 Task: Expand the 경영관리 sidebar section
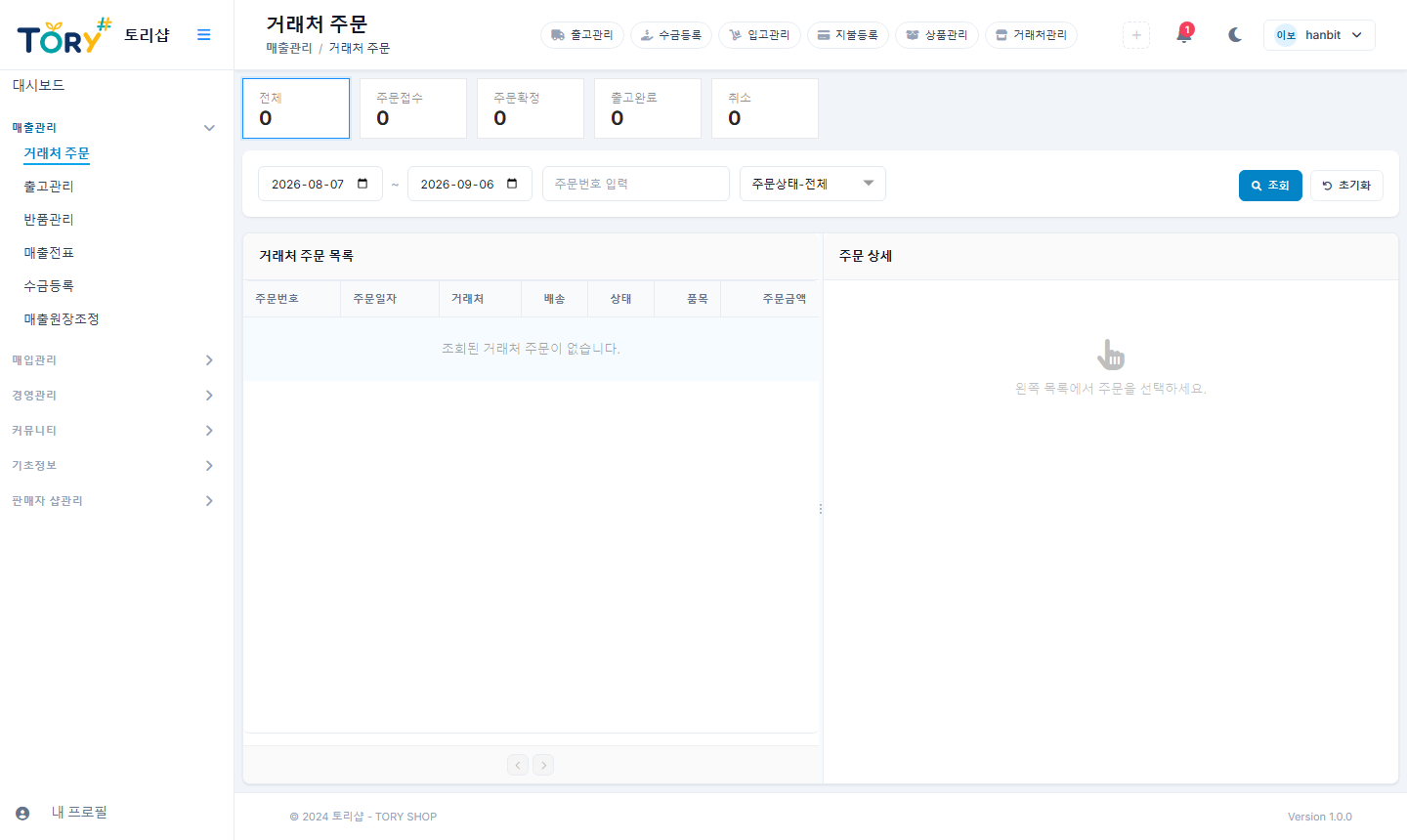click(113, 396)
